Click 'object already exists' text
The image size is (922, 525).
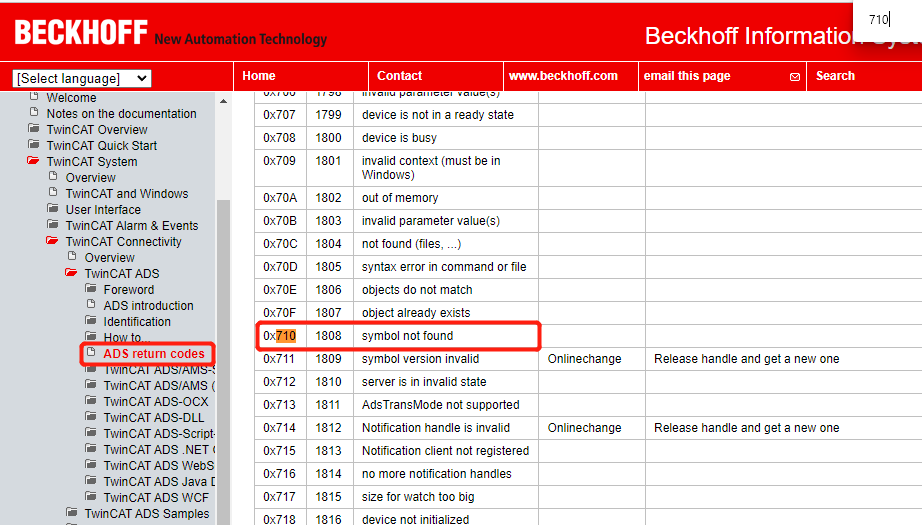click(x=416, y=312)
